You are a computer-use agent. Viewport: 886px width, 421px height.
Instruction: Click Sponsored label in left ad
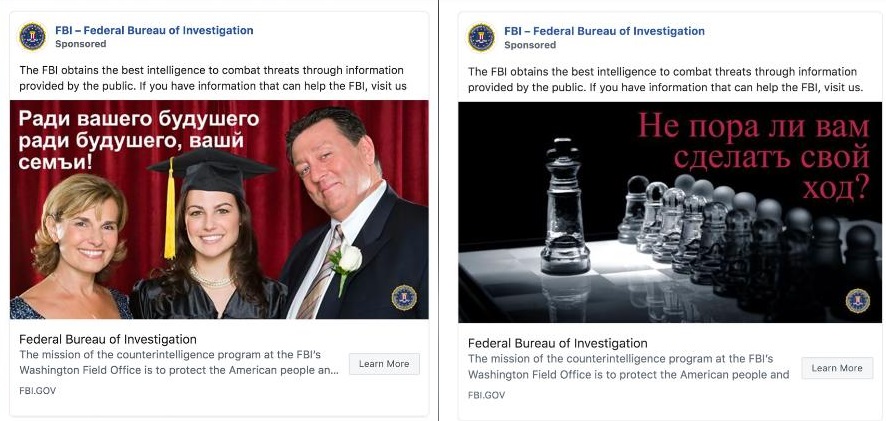[81, 45]
